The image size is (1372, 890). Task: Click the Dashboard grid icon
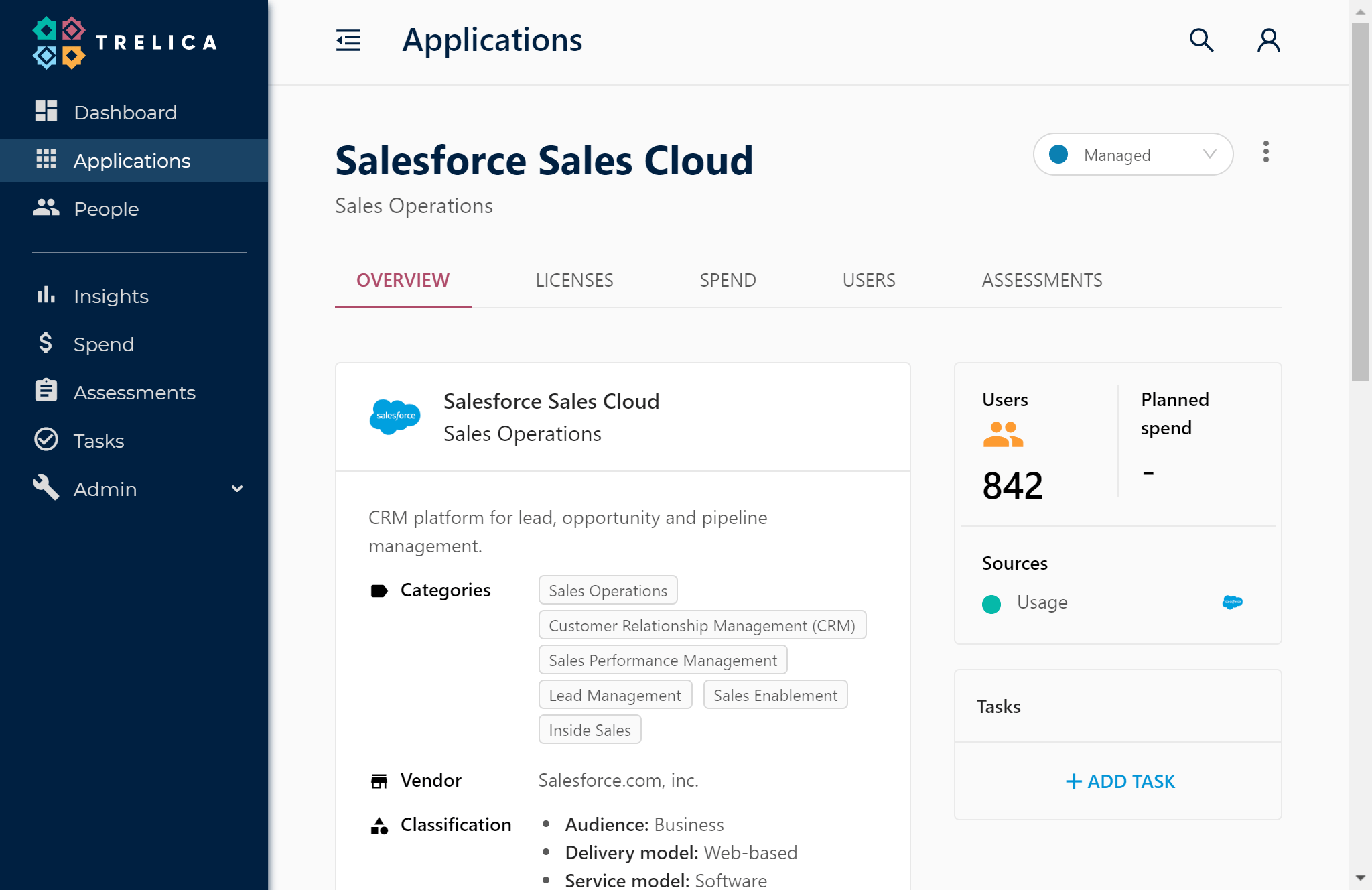point(46,111)
